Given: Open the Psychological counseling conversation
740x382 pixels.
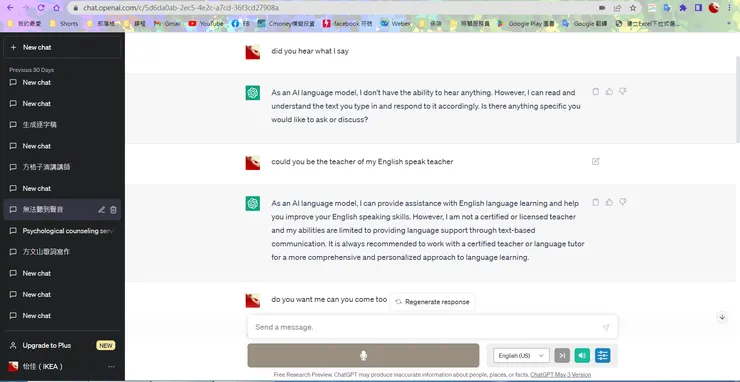Looking at the screenshot, I should pos(62,231).
